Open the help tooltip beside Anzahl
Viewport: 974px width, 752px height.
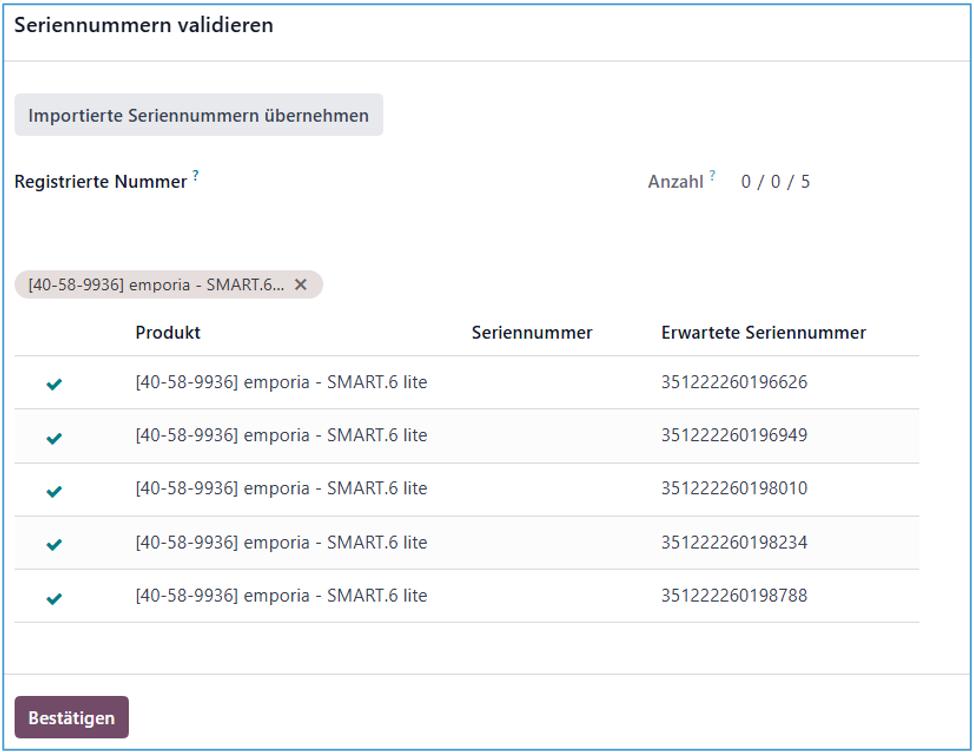pyautogui.click(x=712, y=176)
